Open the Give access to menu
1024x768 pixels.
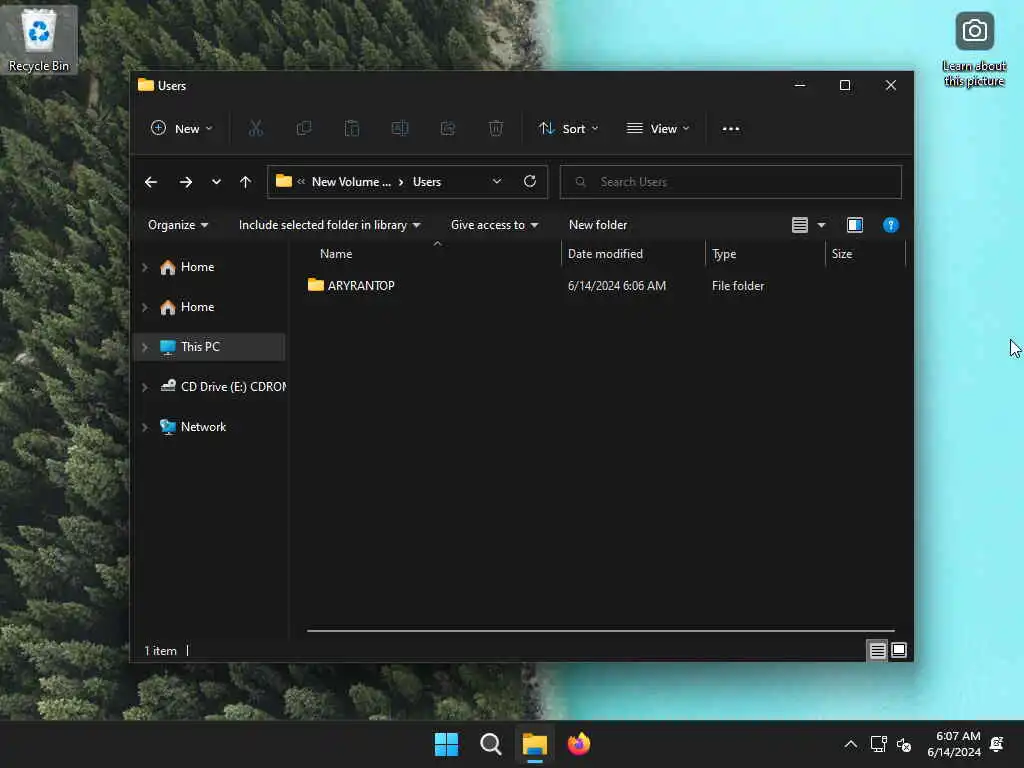coord(494,225)
